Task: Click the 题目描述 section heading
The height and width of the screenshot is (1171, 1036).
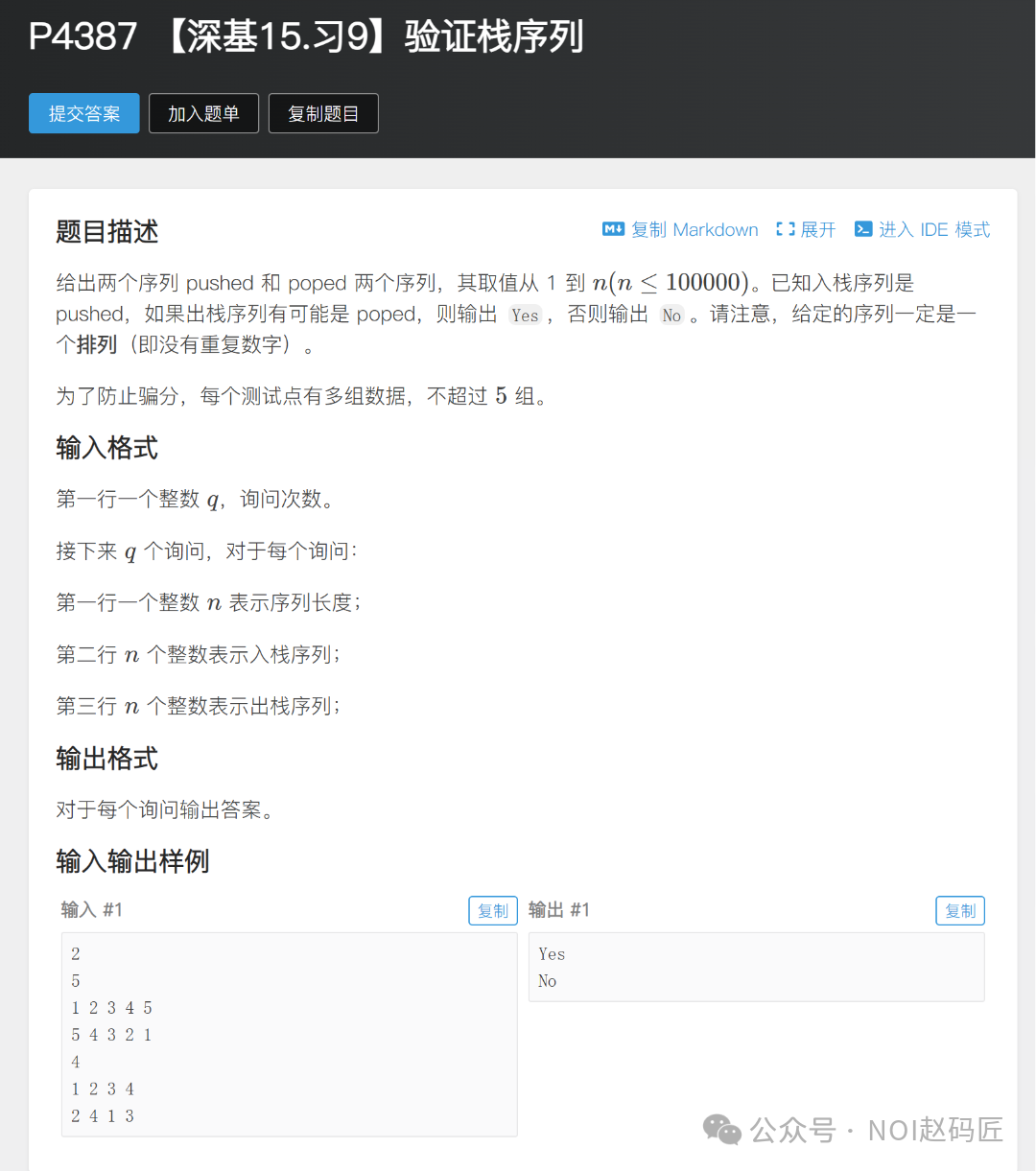Action: (107, 231)
